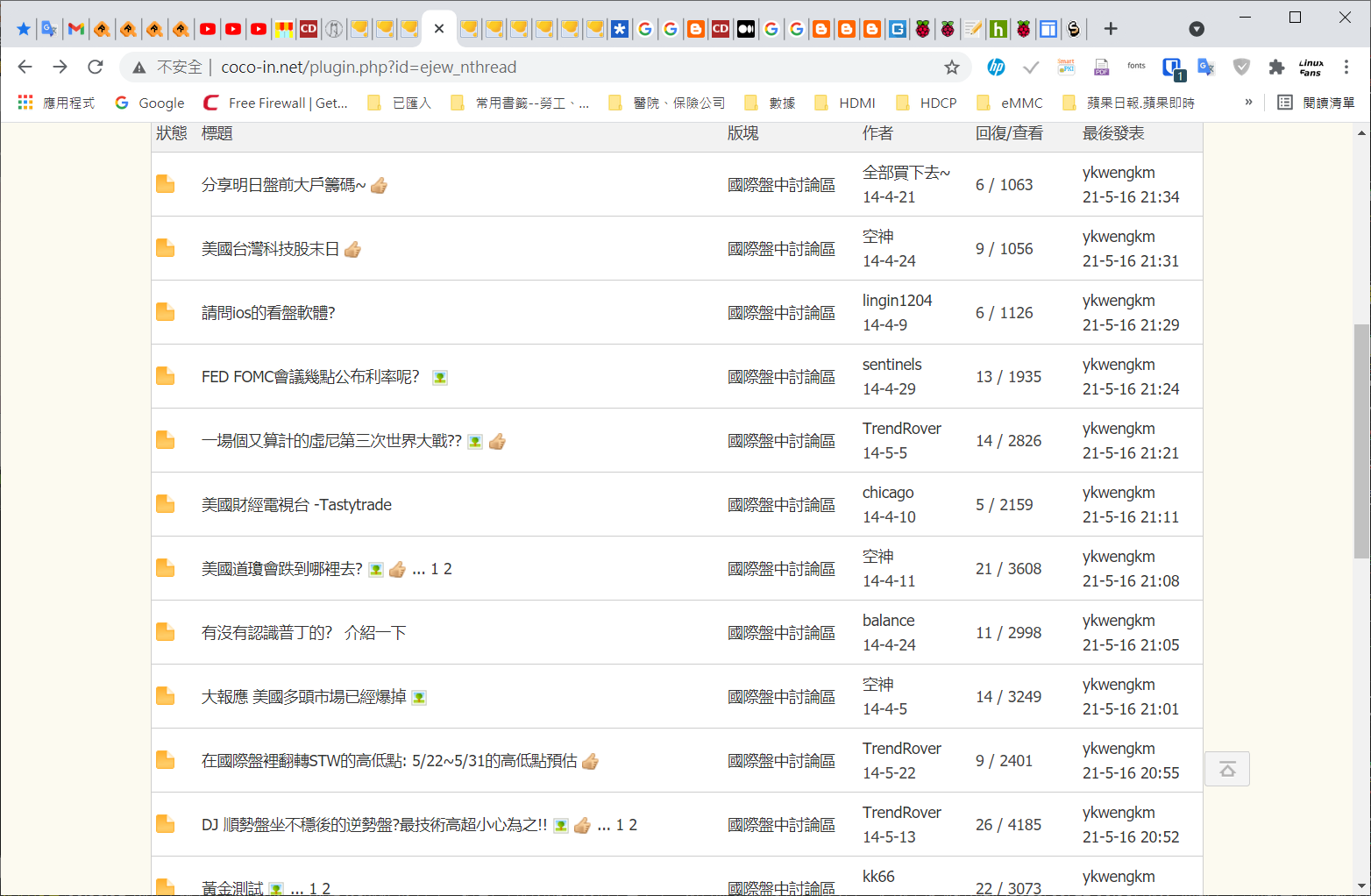Switch to the Google Translate tab
1371x896 pixels.
[x=49, y=29]
